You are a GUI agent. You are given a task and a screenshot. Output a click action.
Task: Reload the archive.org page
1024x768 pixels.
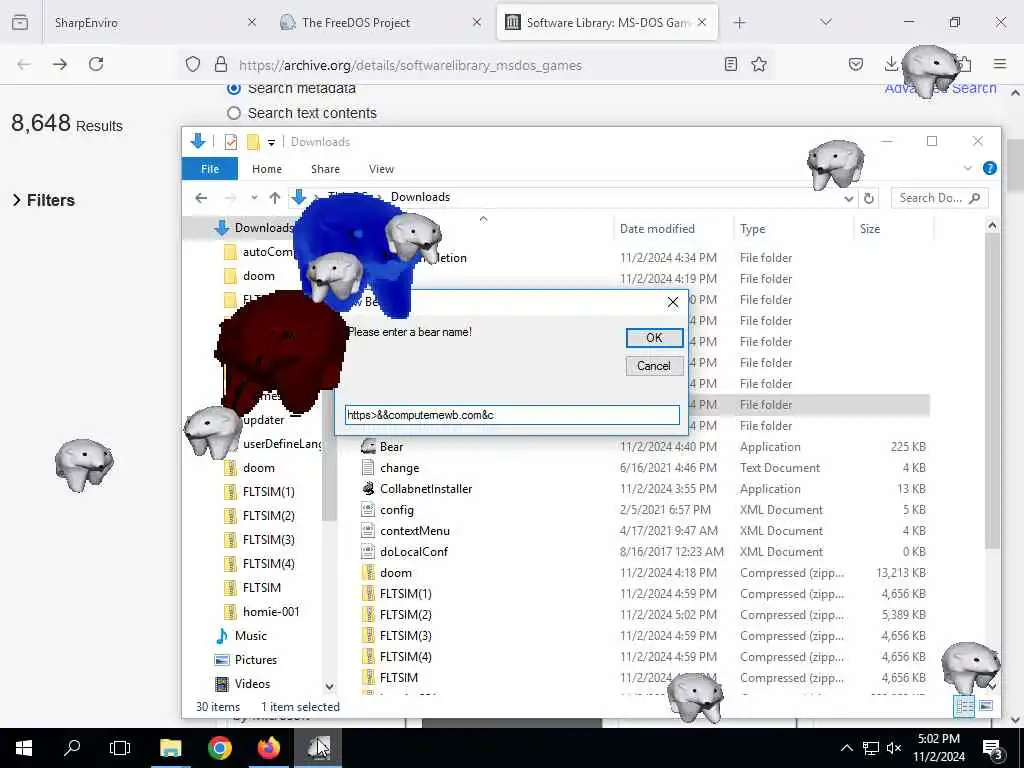point(96,64)
